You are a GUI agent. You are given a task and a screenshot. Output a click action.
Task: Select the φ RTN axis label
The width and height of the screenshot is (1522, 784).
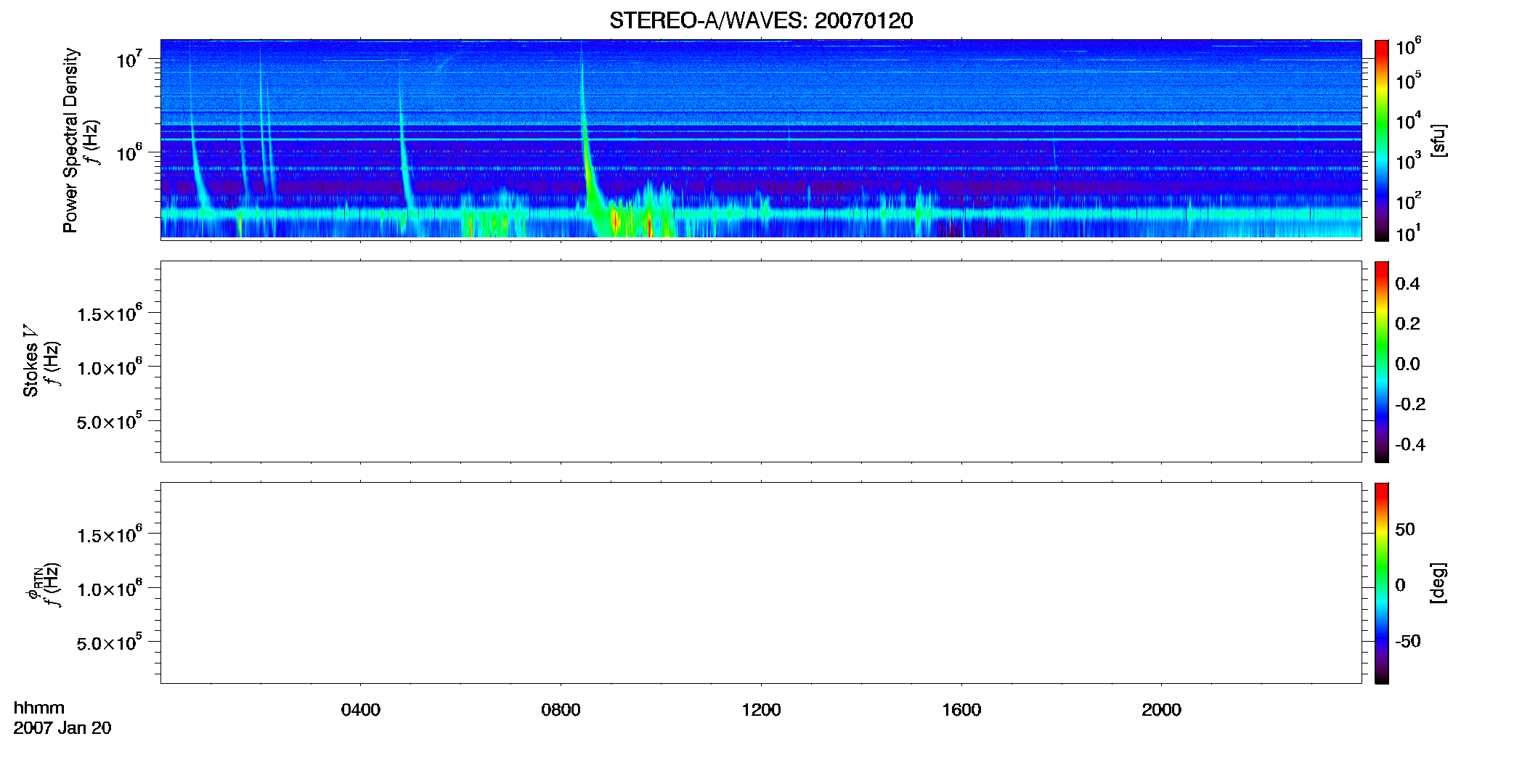[x=33, y=584]
